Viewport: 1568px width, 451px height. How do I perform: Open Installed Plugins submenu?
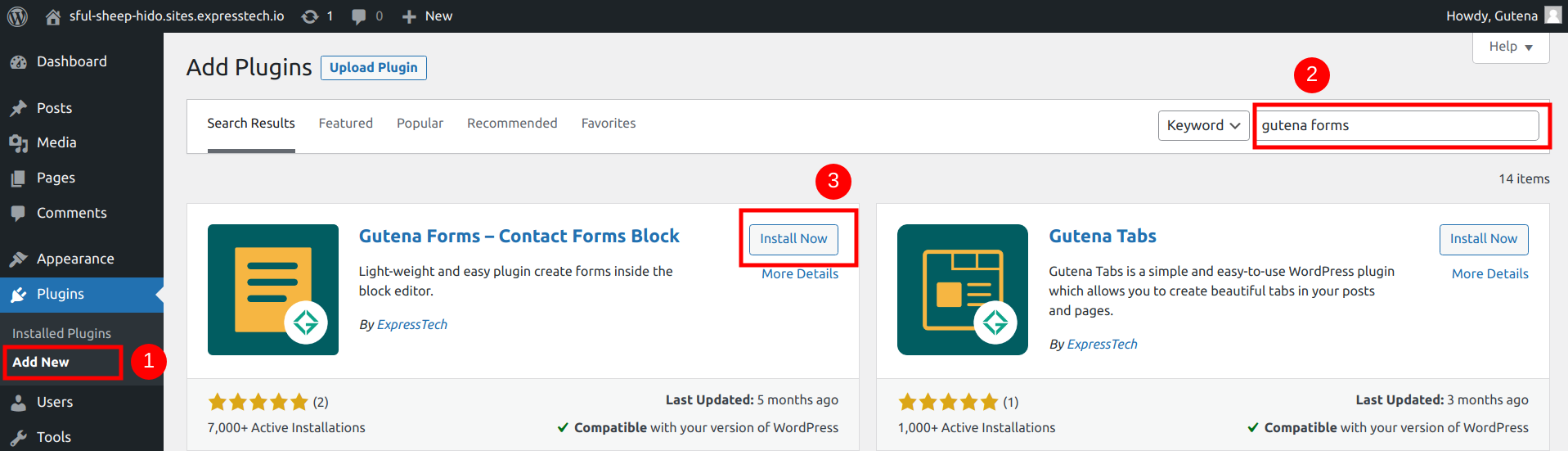point(61,334)
